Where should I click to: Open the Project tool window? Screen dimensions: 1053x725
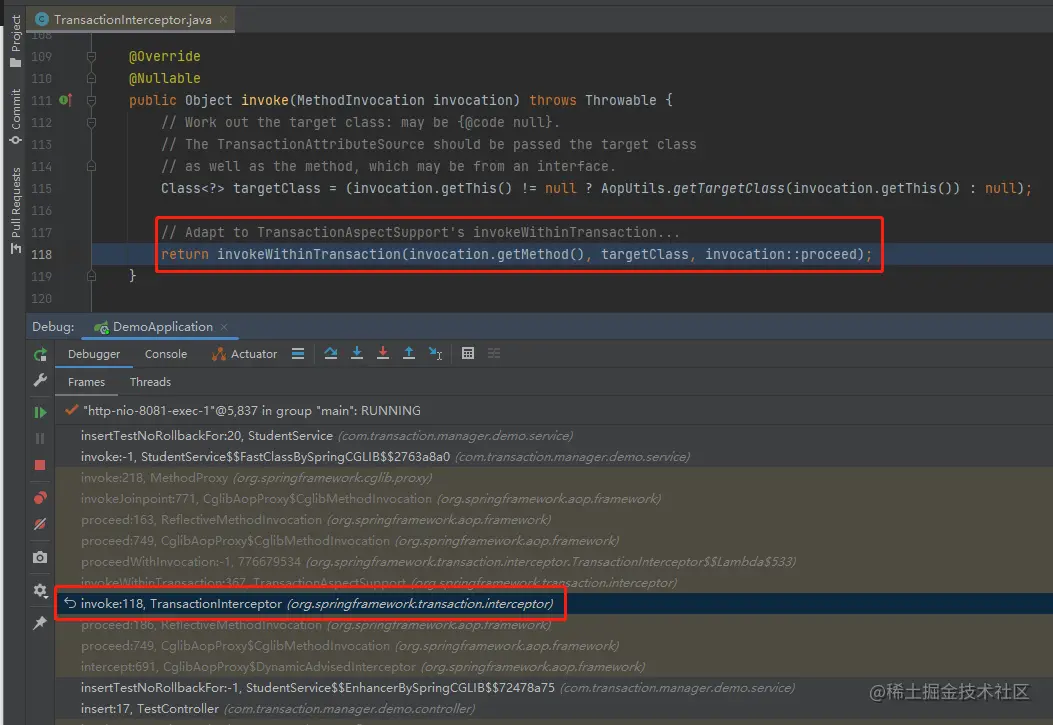15,40
